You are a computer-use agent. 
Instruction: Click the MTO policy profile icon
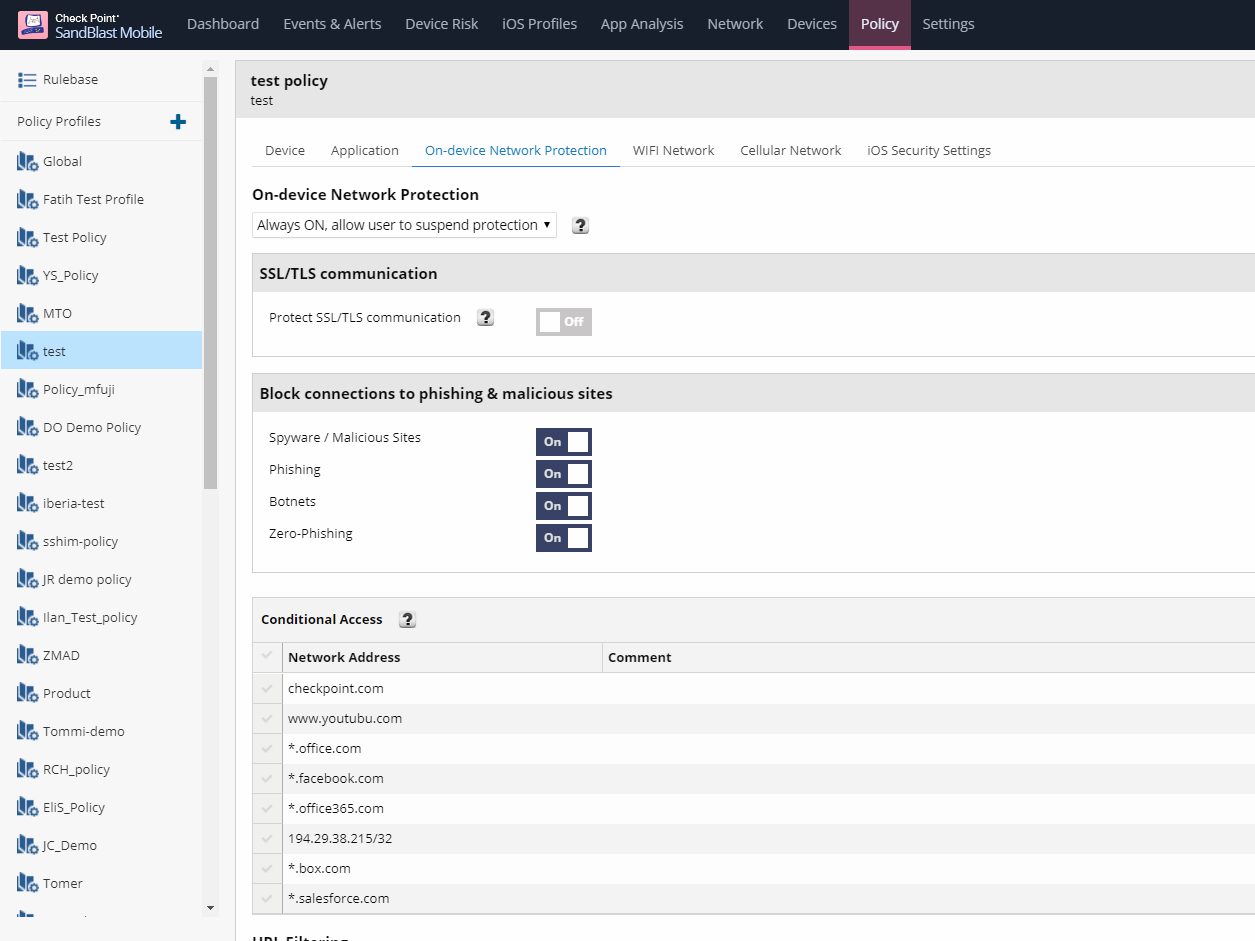pyautogui.click(x=27, y=314)
